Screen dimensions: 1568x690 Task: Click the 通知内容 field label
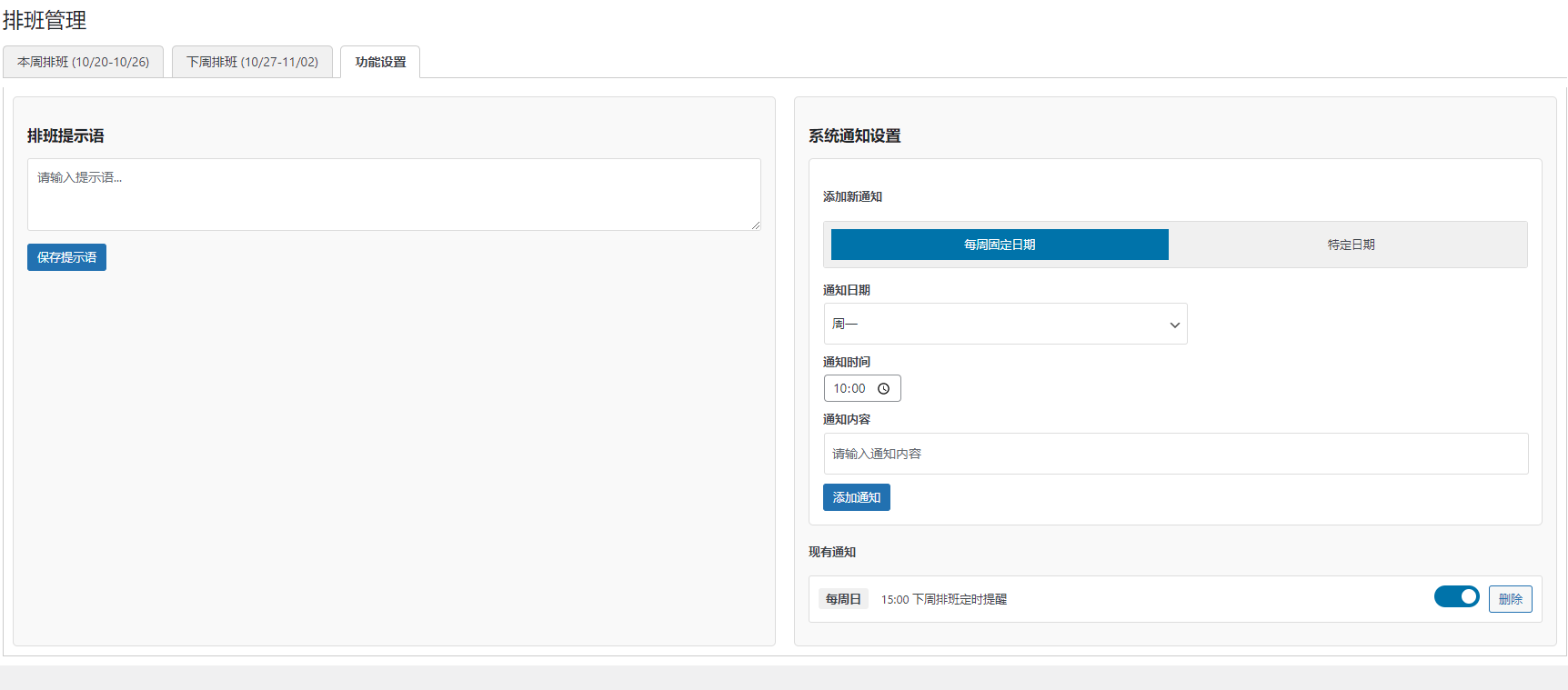tap(846, 419)
